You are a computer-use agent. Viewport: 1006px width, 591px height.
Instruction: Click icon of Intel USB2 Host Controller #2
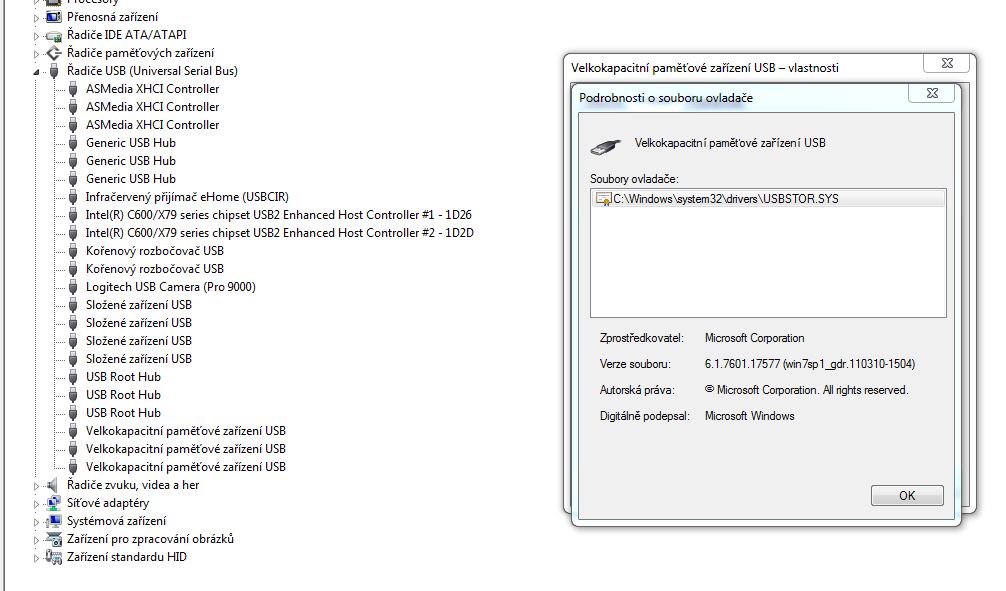(73, 233)
